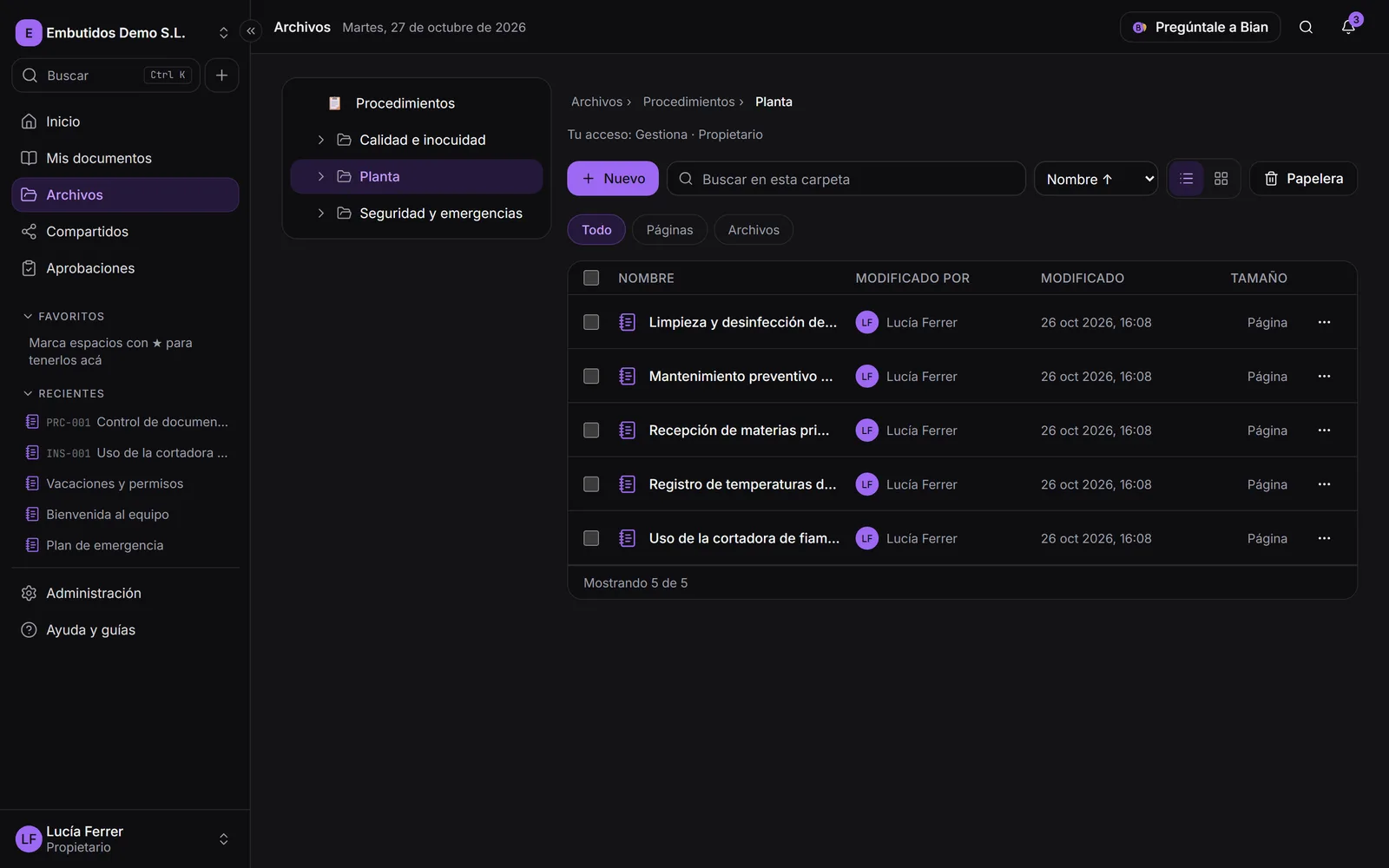
Task: Click the page icon of Registro de temperaturas row
Action: pos(627,484)
